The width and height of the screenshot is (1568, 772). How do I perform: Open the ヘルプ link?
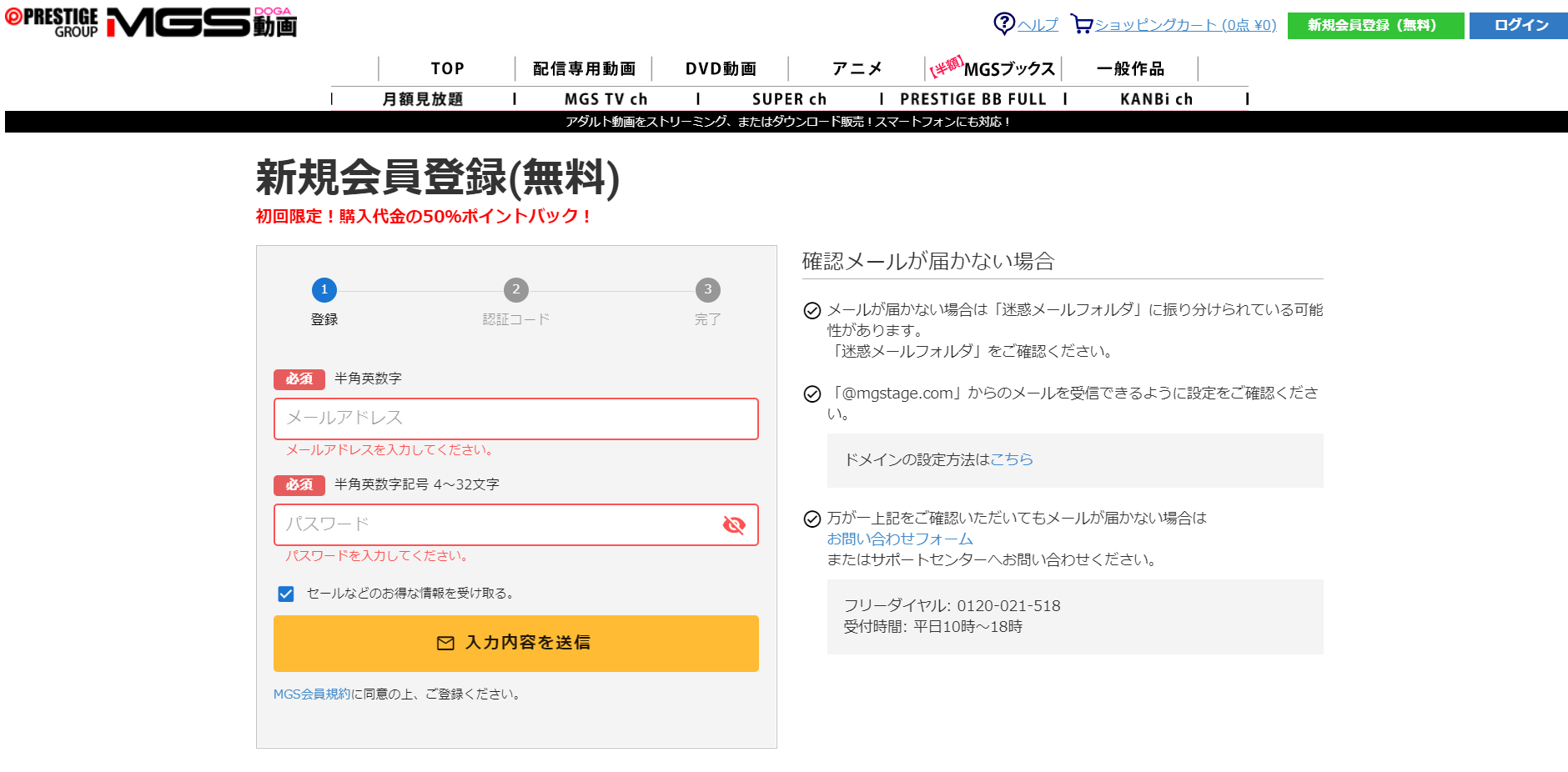coord(1038,25)
